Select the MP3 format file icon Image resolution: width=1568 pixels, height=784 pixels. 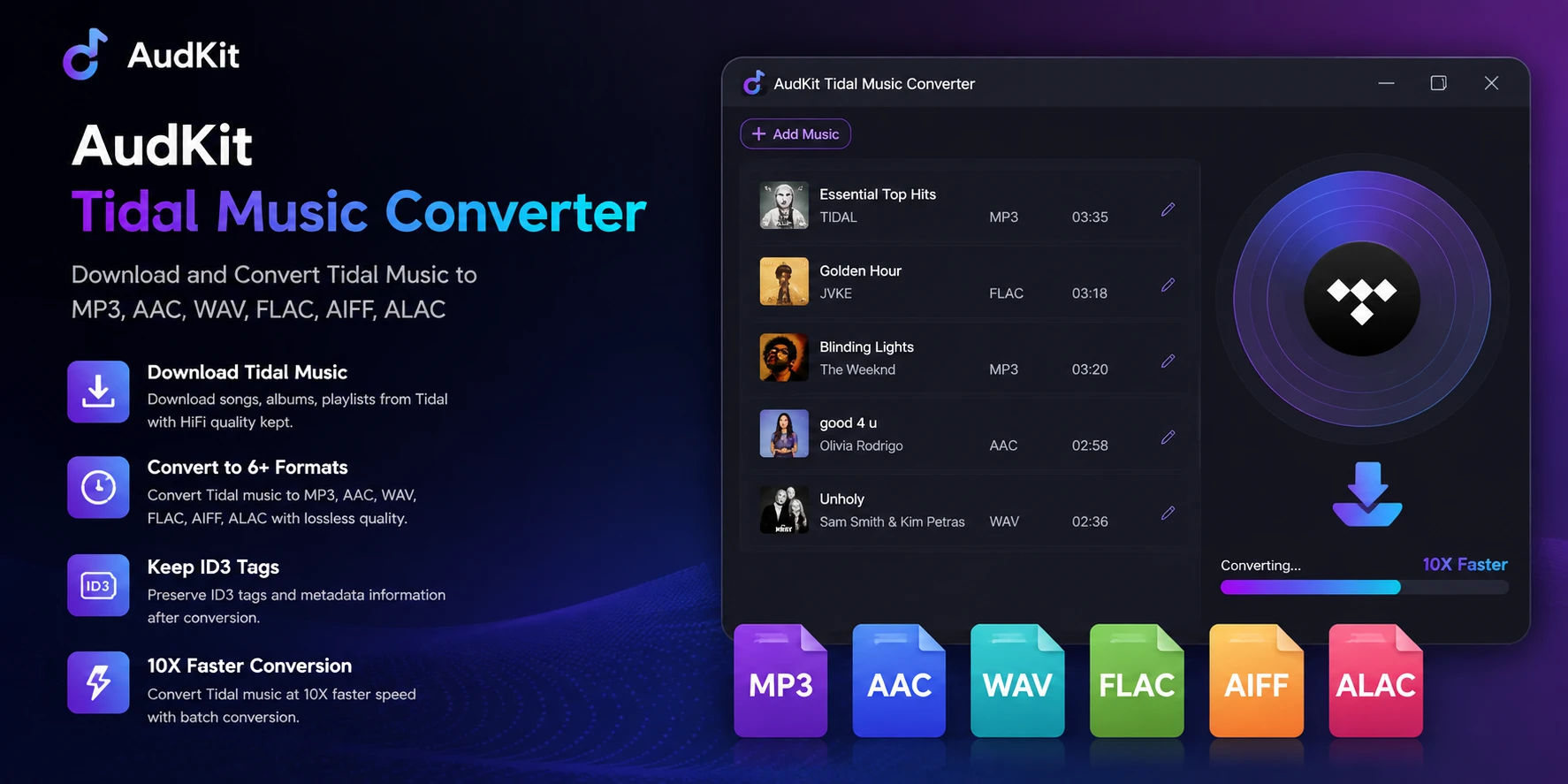tap(780, 681)
